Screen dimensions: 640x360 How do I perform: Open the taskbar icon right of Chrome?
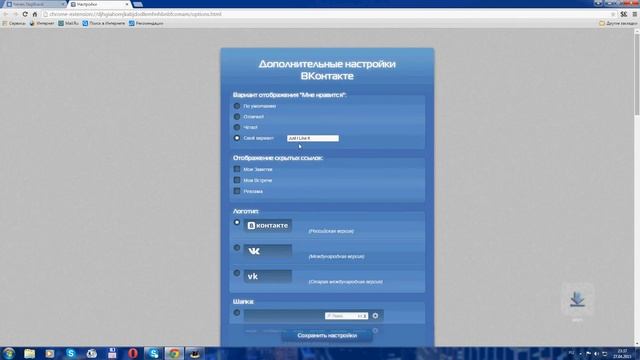tap(195, 353)
